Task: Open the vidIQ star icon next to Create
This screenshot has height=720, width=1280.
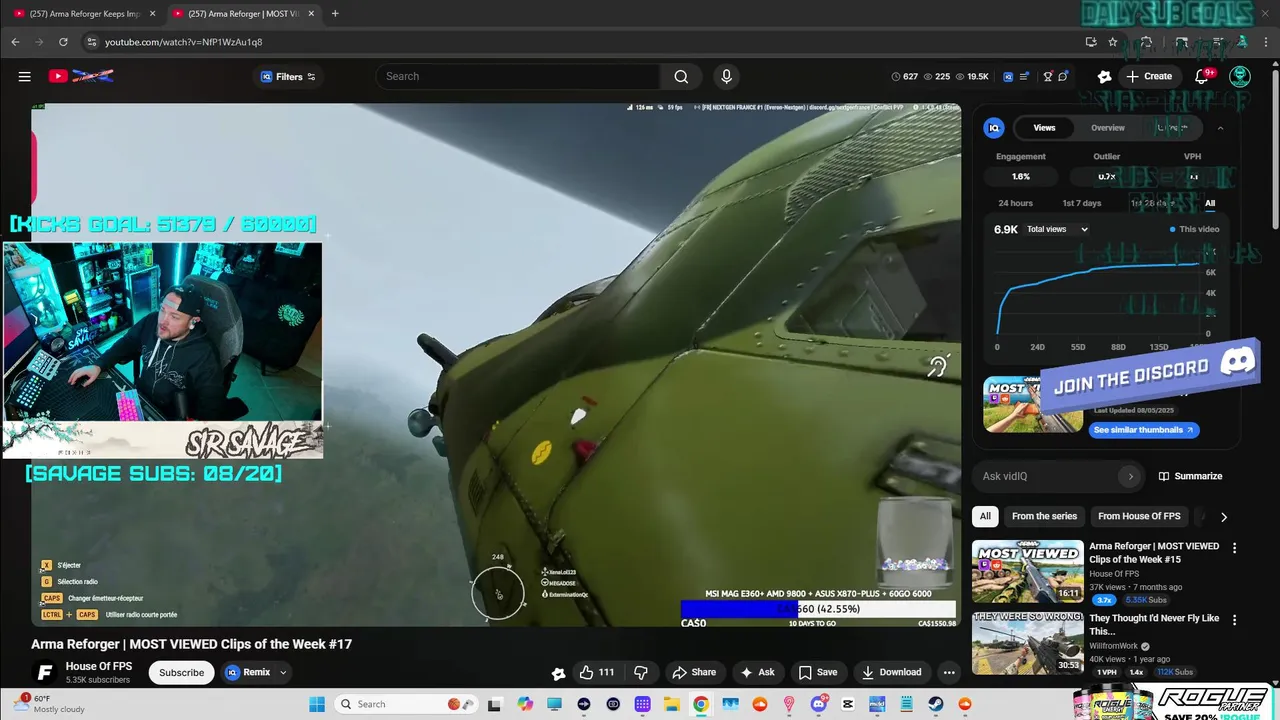Action: point(1104,76)
